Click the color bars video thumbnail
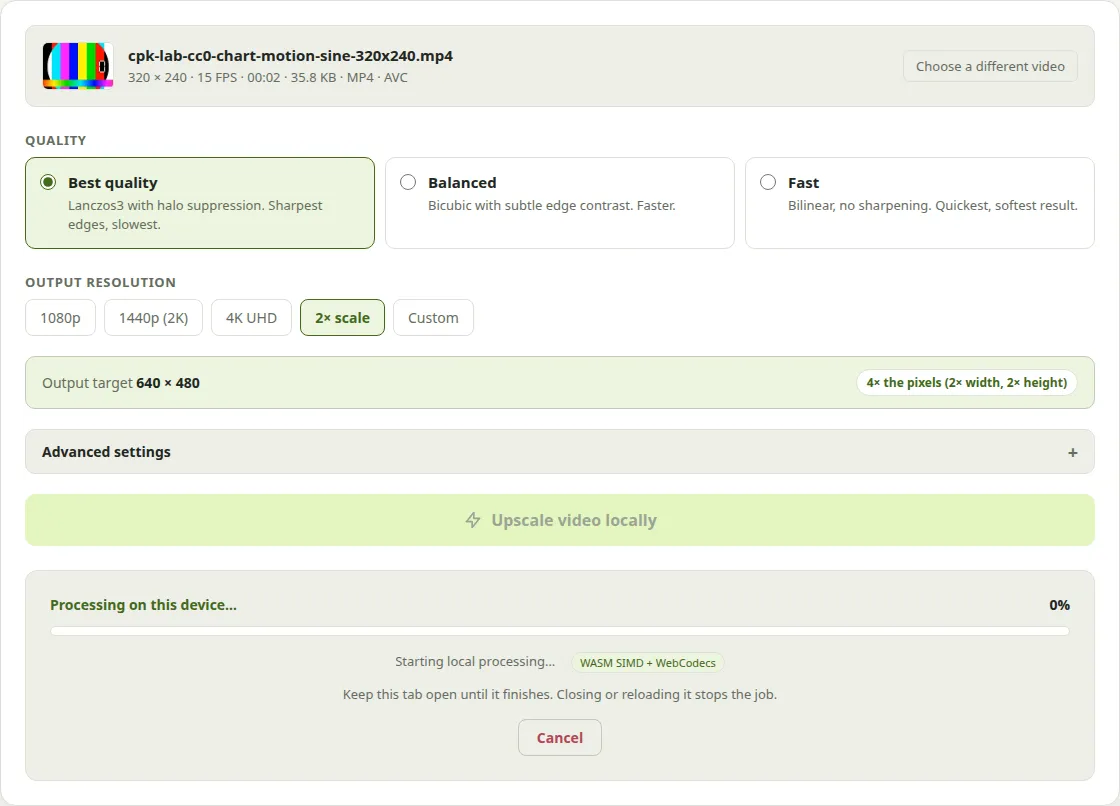This screenshot has width=1120, height=806. pyautogui.click(x=78, y=66)
